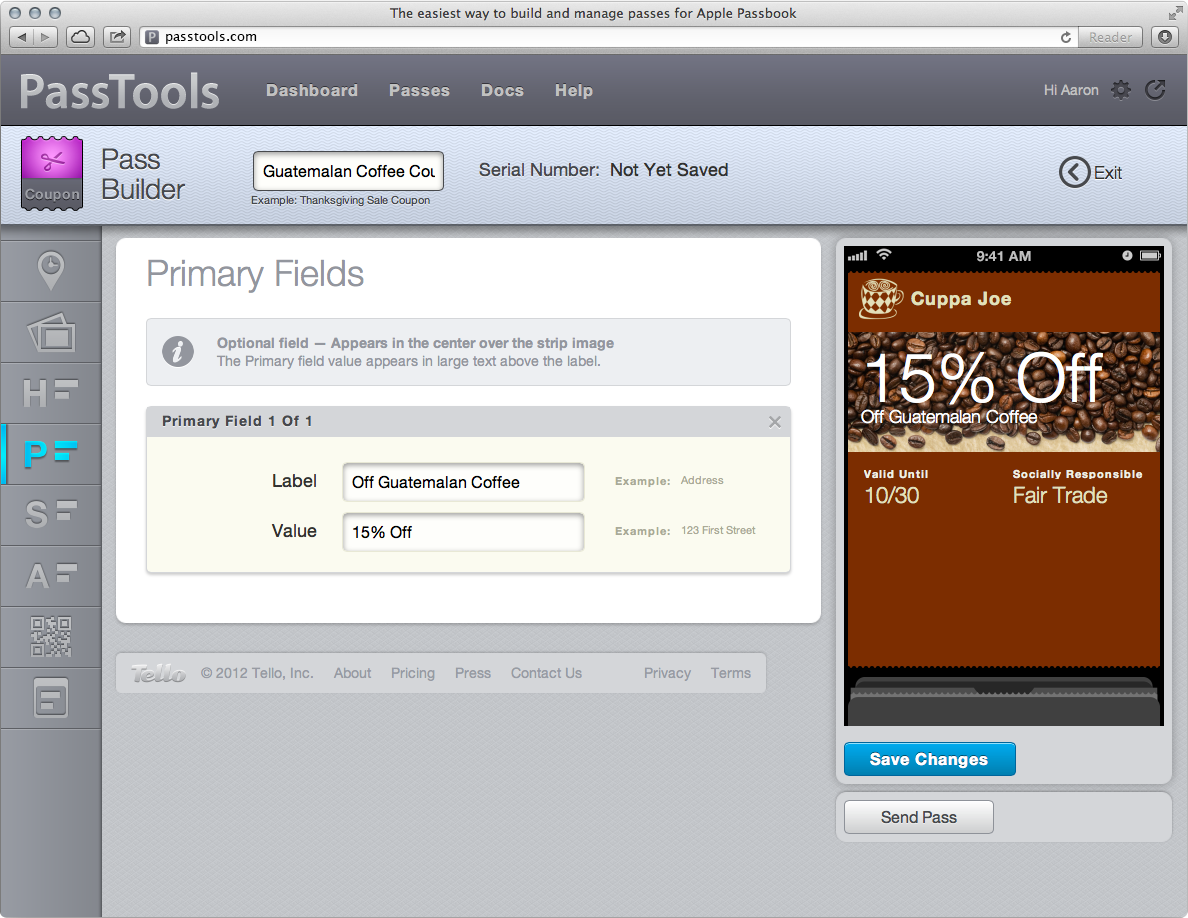Click Fair Trade value on pass preview
The width and height of the screenshot is (1188, 918).
pos(1060,495)
